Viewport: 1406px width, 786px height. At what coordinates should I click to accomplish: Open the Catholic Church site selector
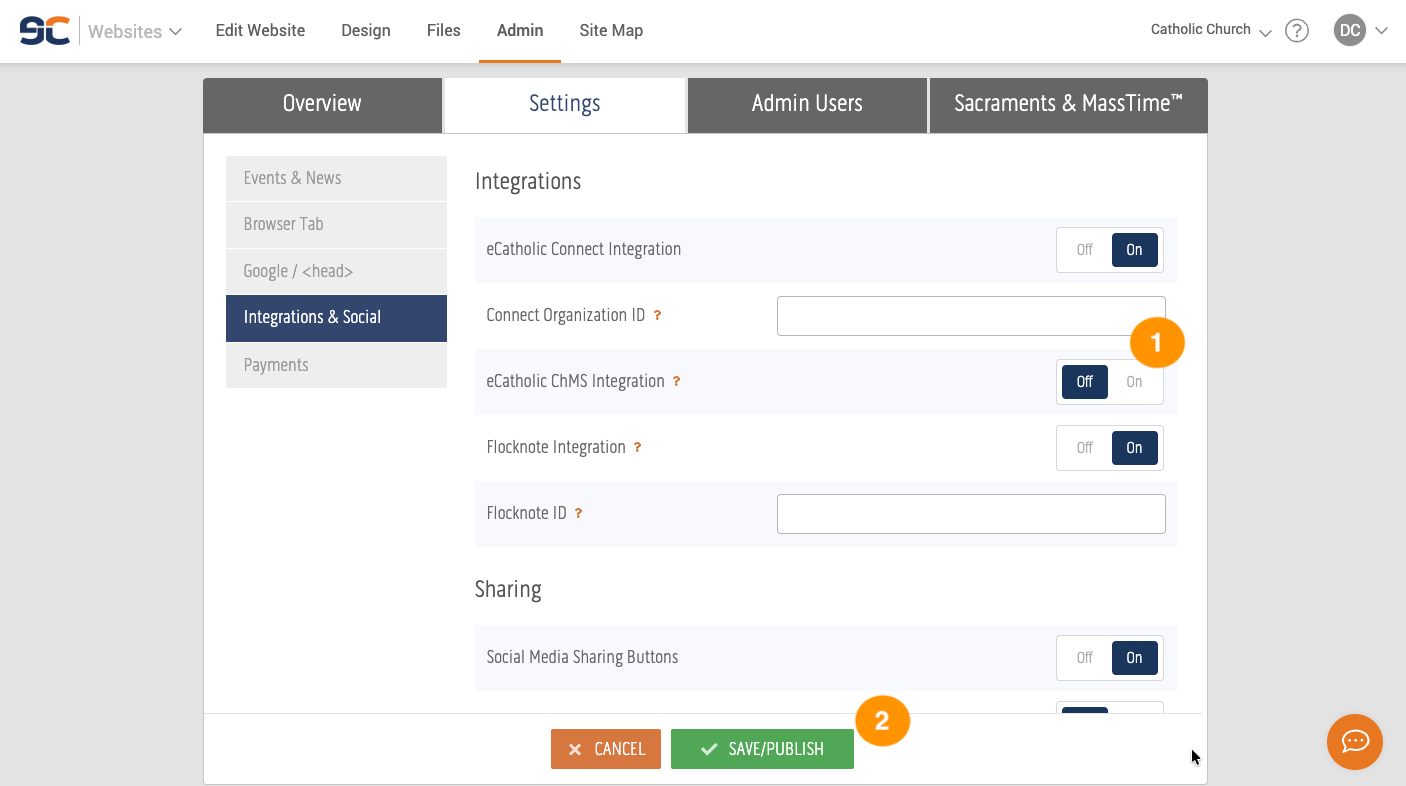click(x=1210, y=30)
